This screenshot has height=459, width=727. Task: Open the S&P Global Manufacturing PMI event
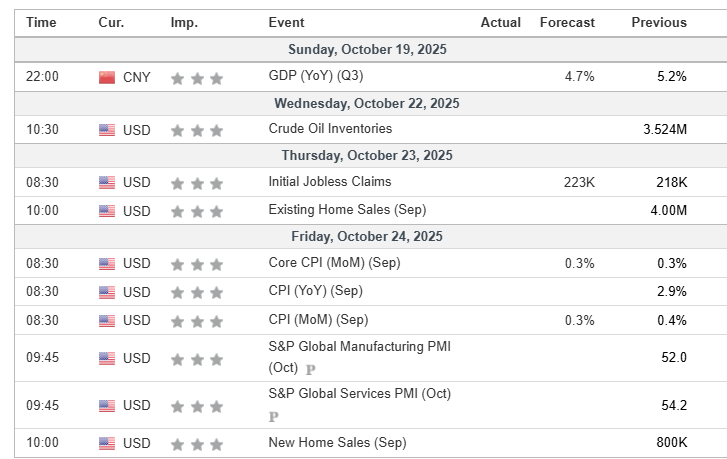[x=359, y=346]
